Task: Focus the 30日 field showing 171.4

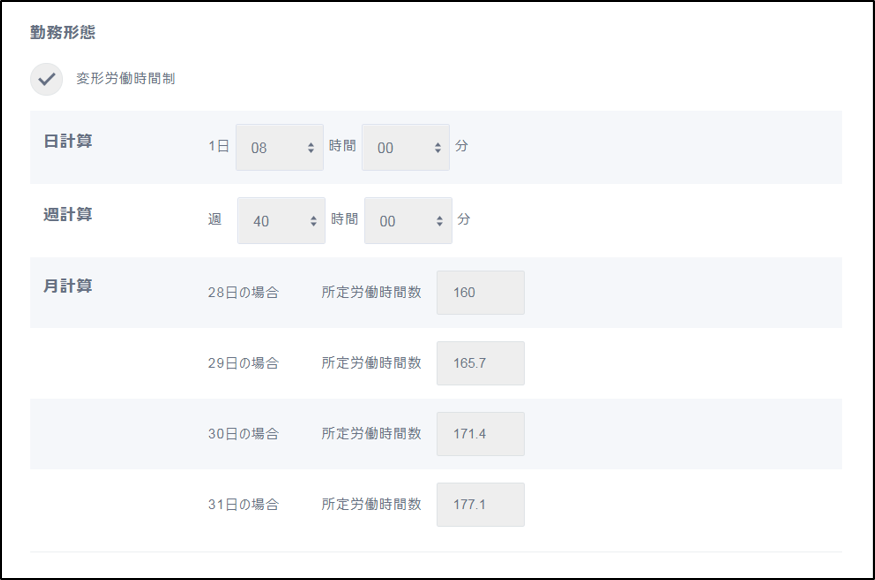Action: pos(480,434)
